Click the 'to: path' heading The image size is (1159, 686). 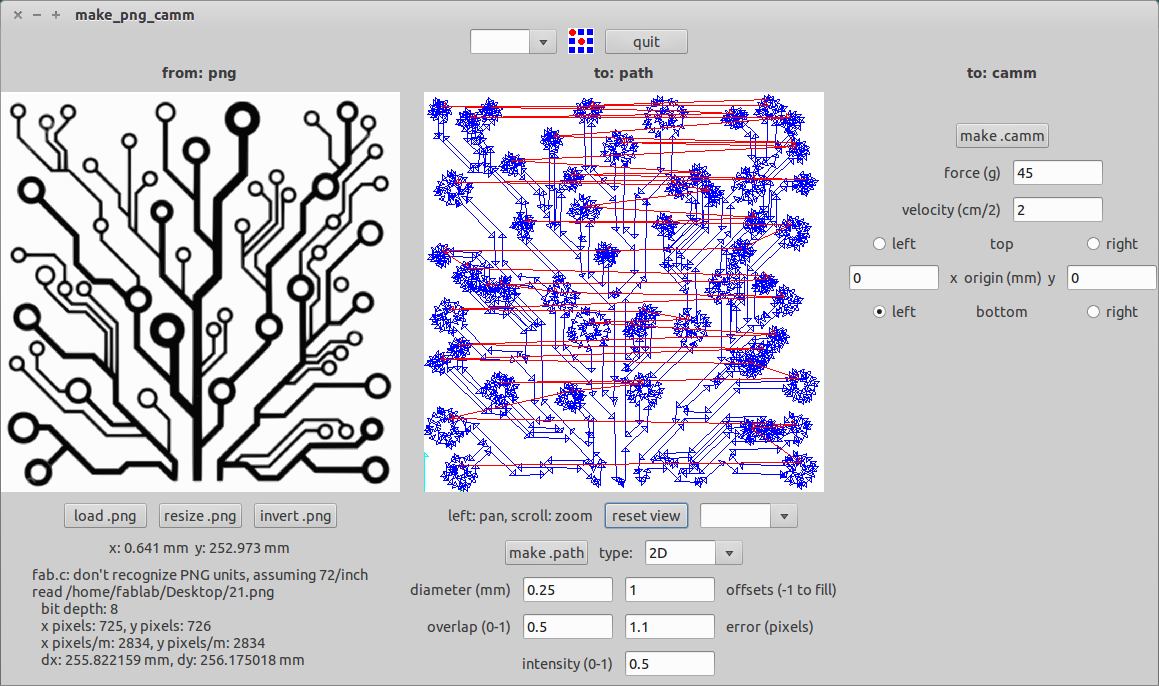(x=624, y=73)
